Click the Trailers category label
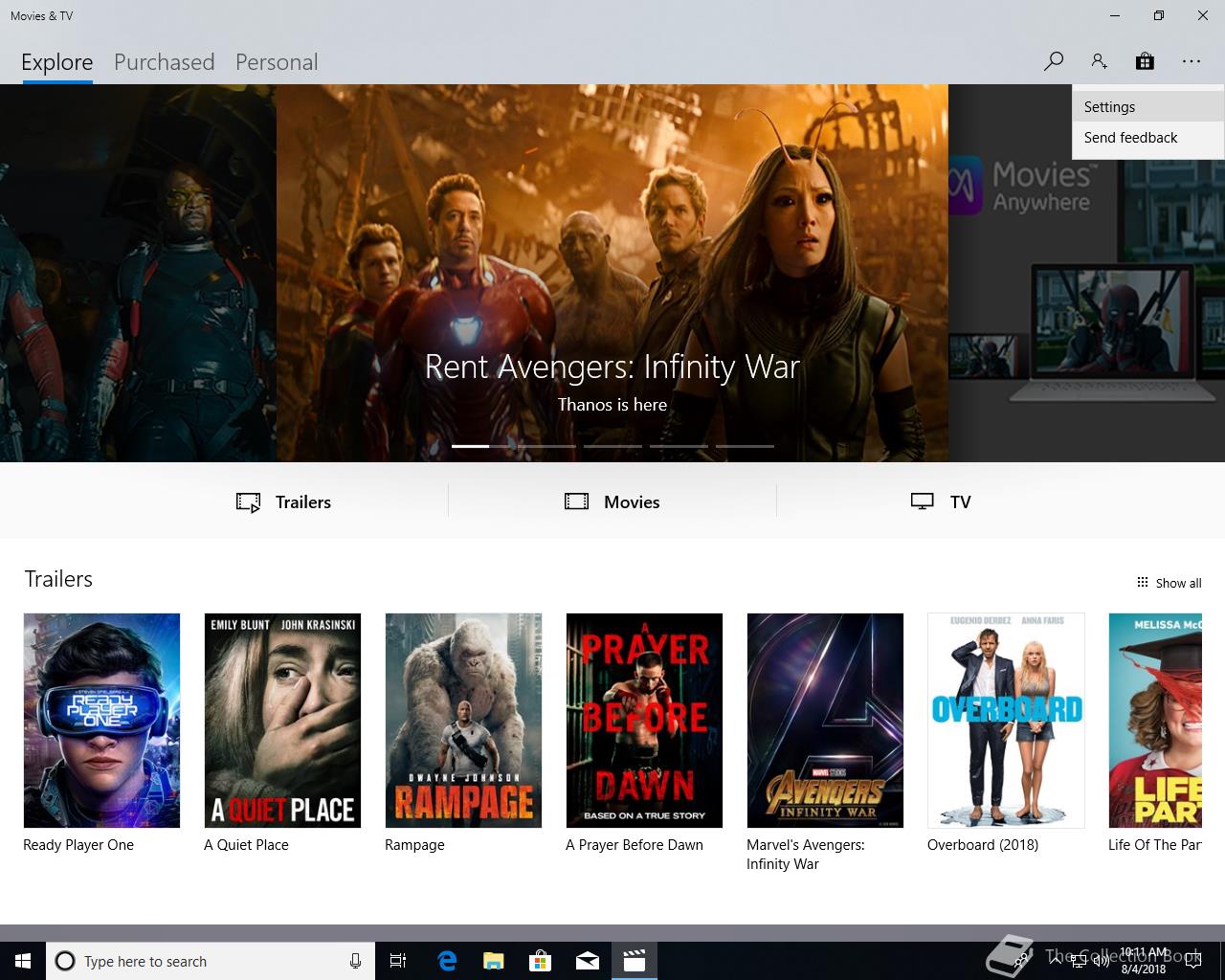This screenshot has width=1225, height=980. 303,502
